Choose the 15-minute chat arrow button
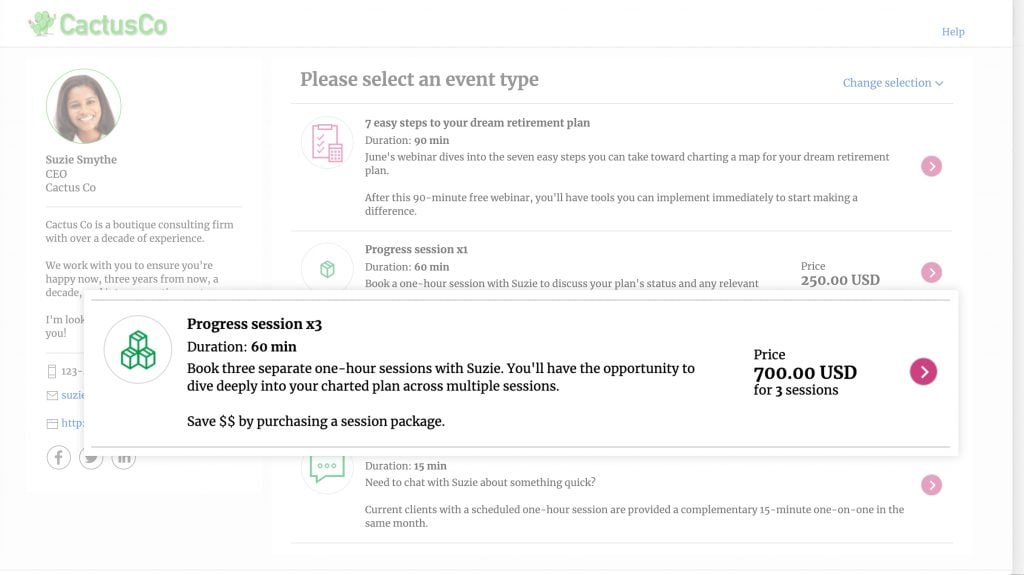1024x575 pixels. click(931, 485)
